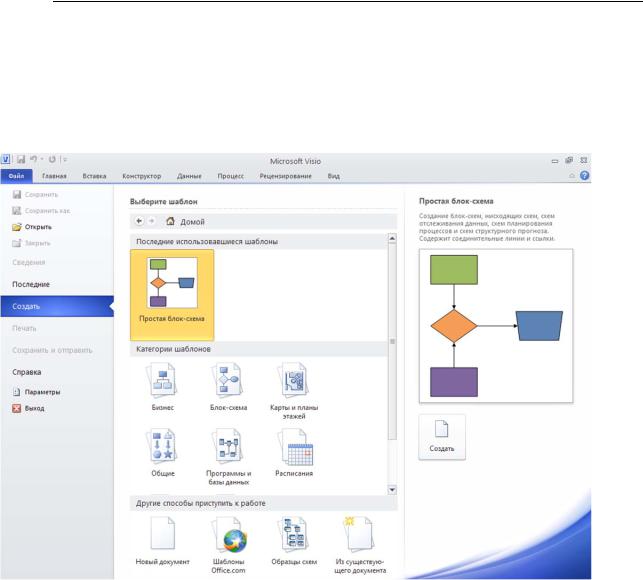Click Сохранить как in the backstage menu
The width and height of the screenshot is (643, 580).
(41, 211)
